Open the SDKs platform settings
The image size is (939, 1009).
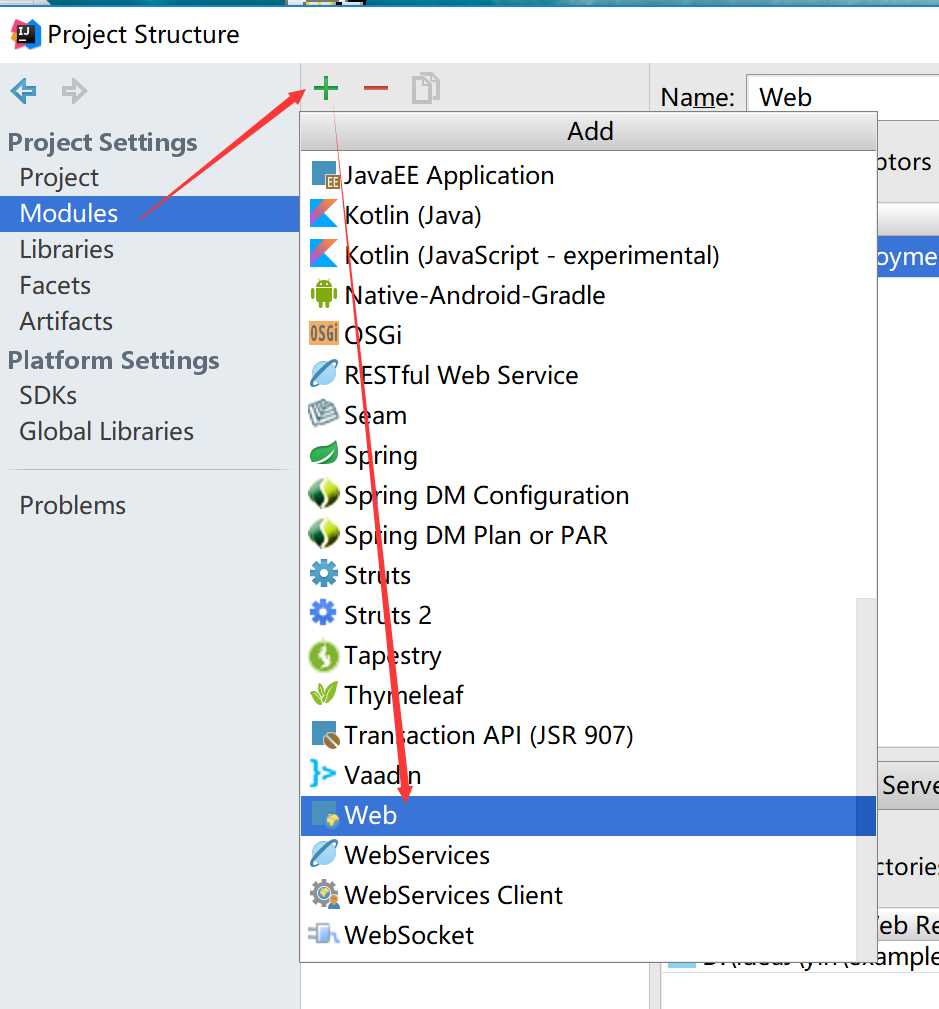pyautogui.click(x=149, y=396)
